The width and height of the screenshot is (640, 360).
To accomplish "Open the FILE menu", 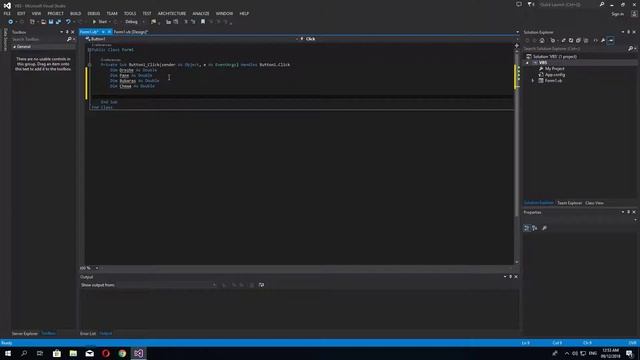I will click(x=7, y=13).
